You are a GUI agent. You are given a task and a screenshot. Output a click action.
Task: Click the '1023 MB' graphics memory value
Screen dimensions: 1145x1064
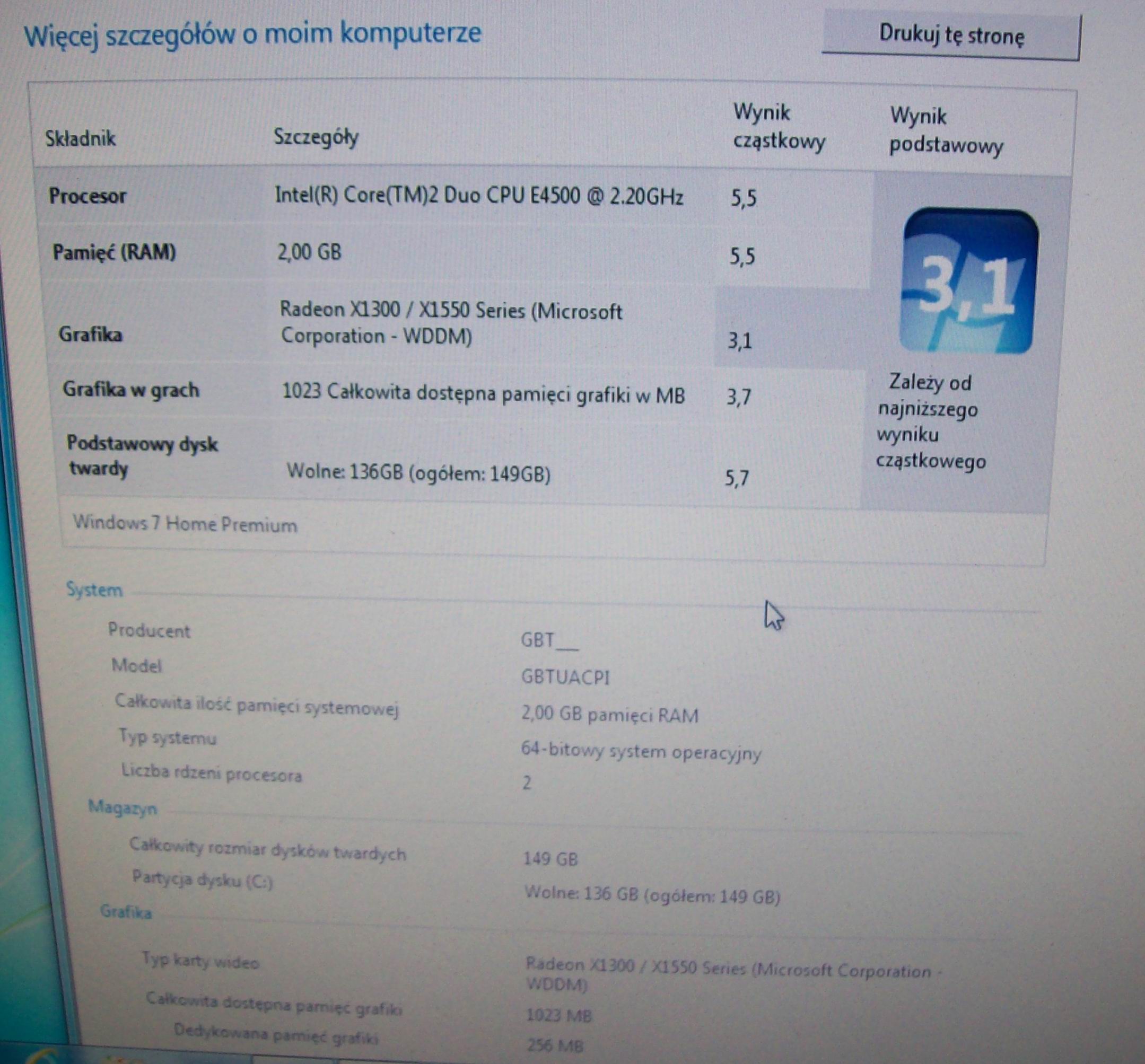[560, 1015]
